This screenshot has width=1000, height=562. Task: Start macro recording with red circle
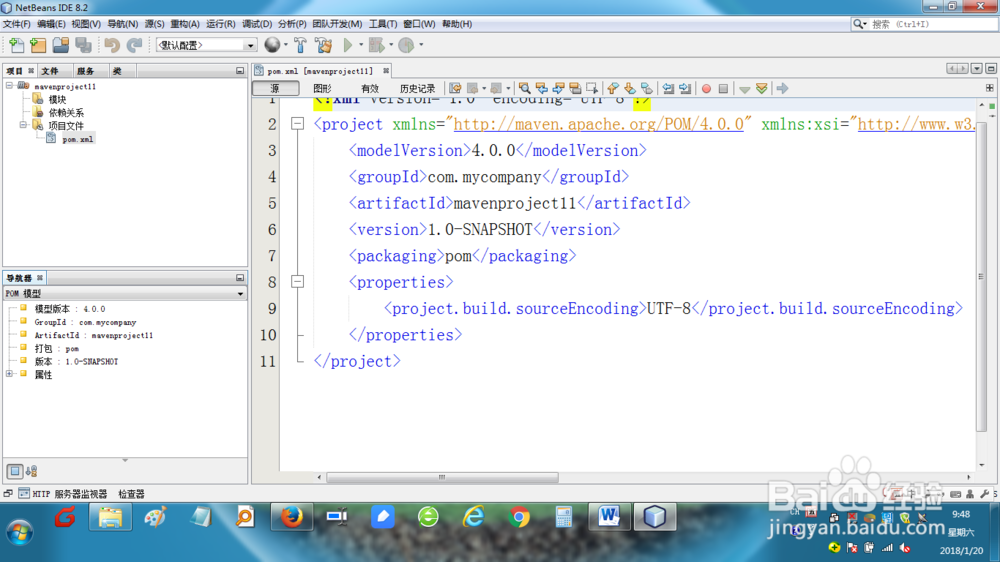click(706, 89)
